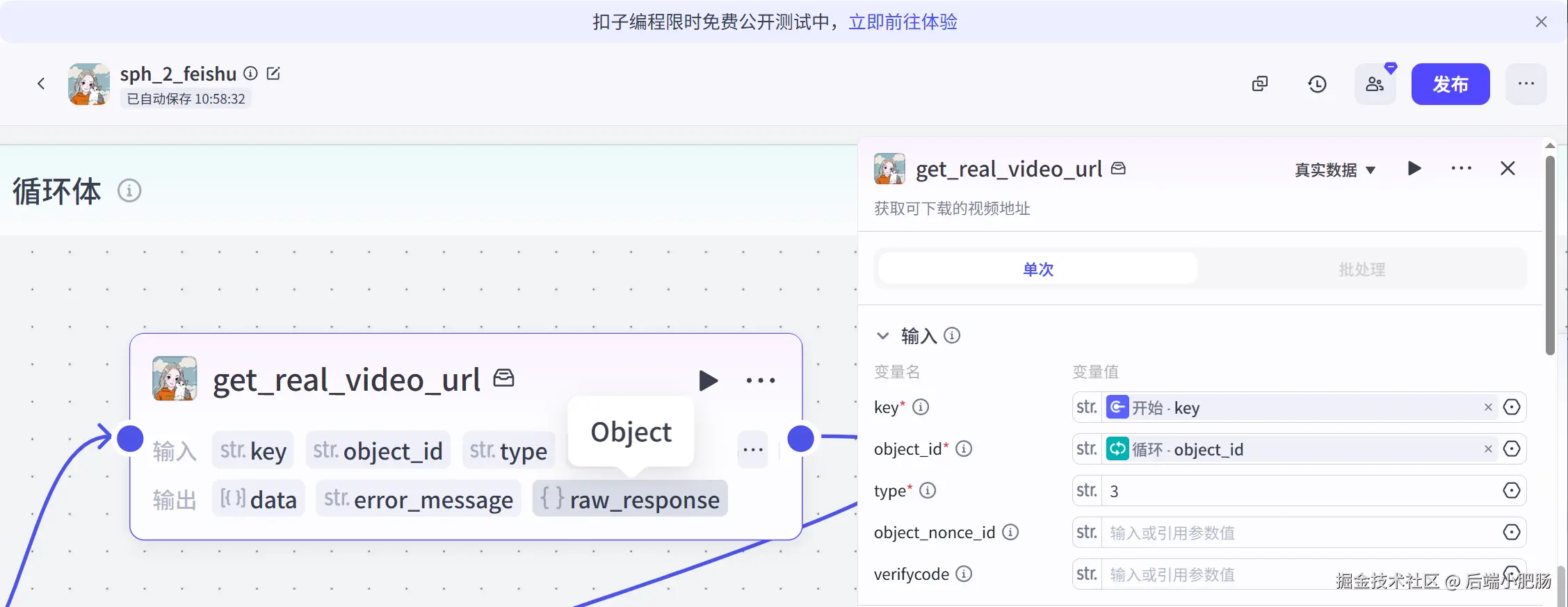Close the get_real_video_url side panel

coord(1508,169)
